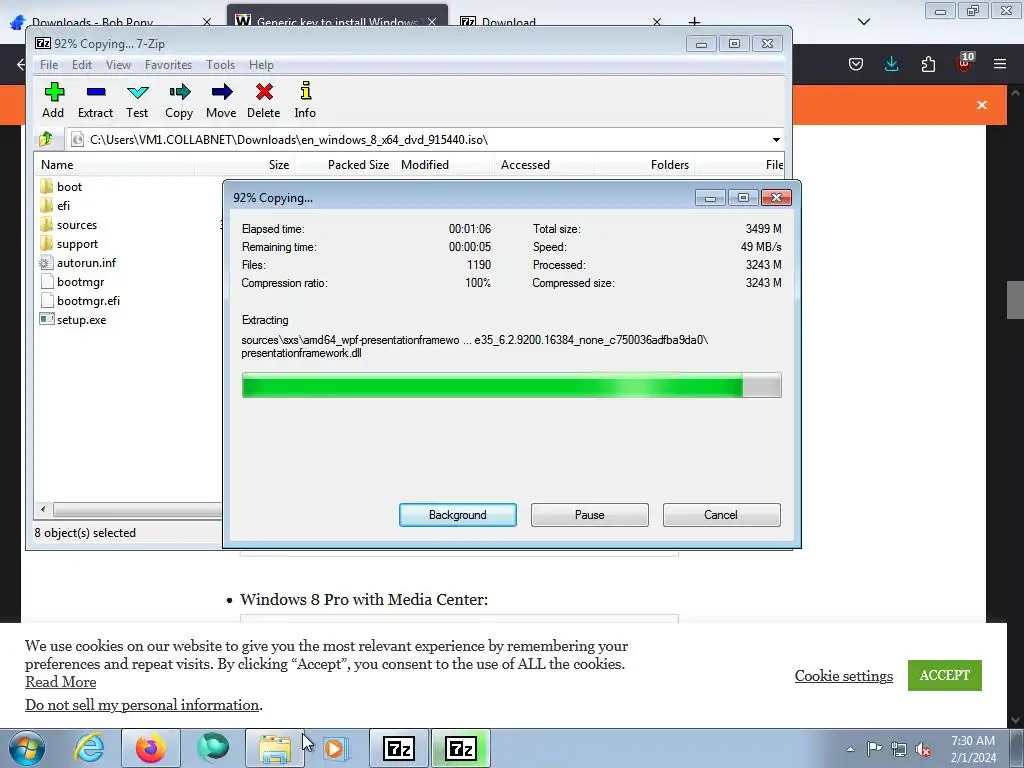Sort by Folders column header
This screenshot has width=1024, height=768.
click(644, 165)
